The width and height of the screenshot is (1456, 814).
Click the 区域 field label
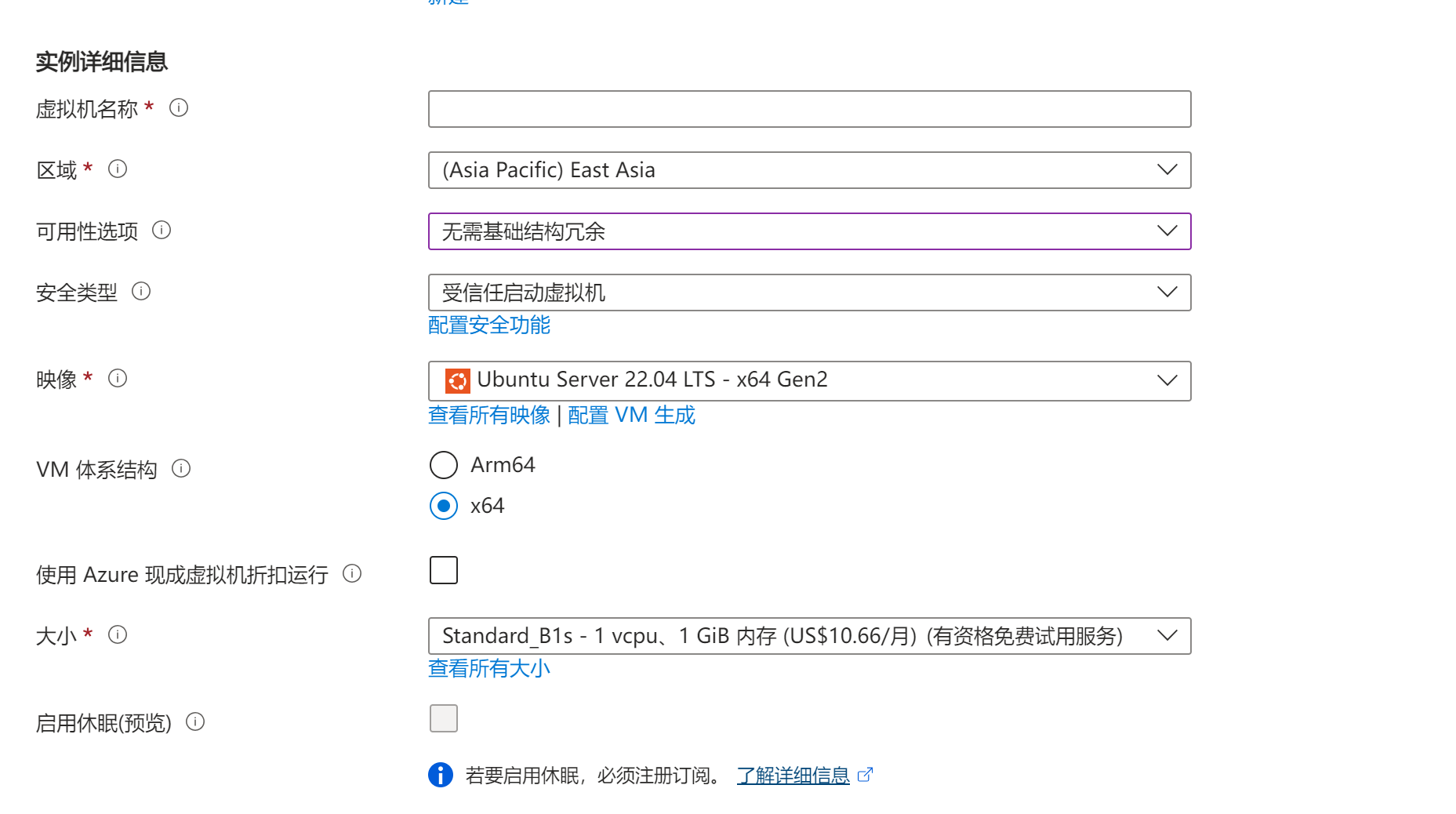click(x=56, y=170)
